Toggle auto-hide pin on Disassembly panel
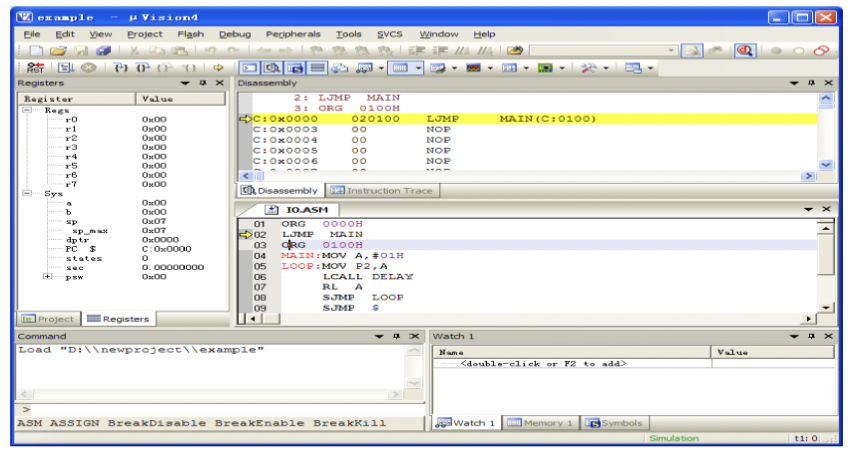Viewport: 854px width, 456px height. [811, 83]
